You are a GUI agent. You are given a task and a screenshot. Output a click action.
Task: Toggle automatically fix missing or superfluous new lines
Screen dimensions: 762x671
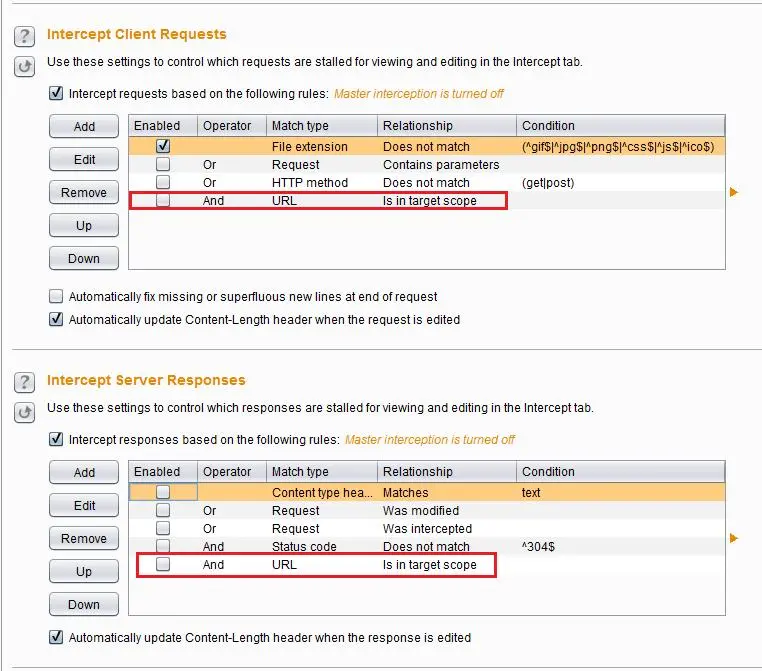click(x=56, y=296)
